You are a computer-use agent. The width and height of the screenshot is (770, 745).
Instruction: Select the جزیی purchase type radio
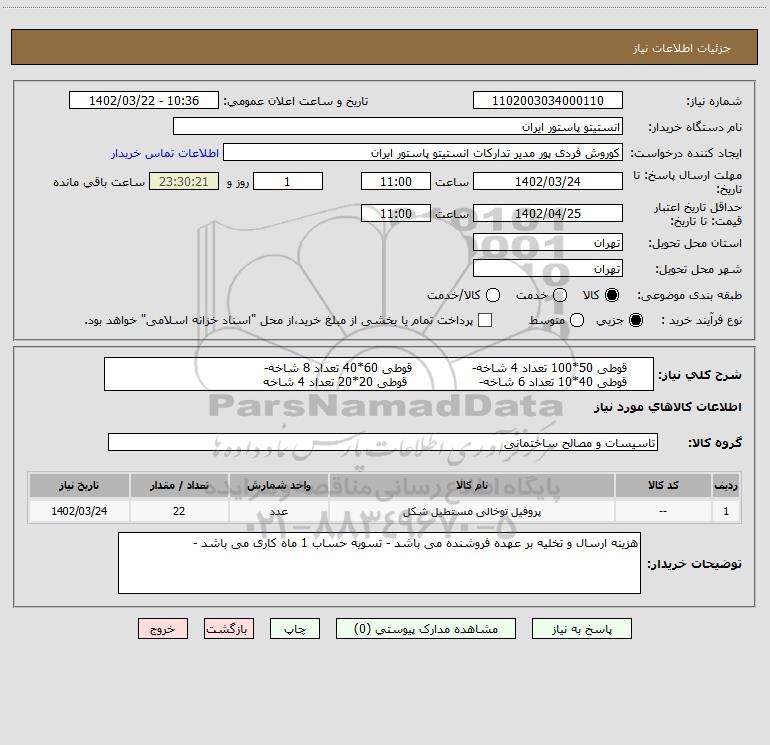point(635,320)
